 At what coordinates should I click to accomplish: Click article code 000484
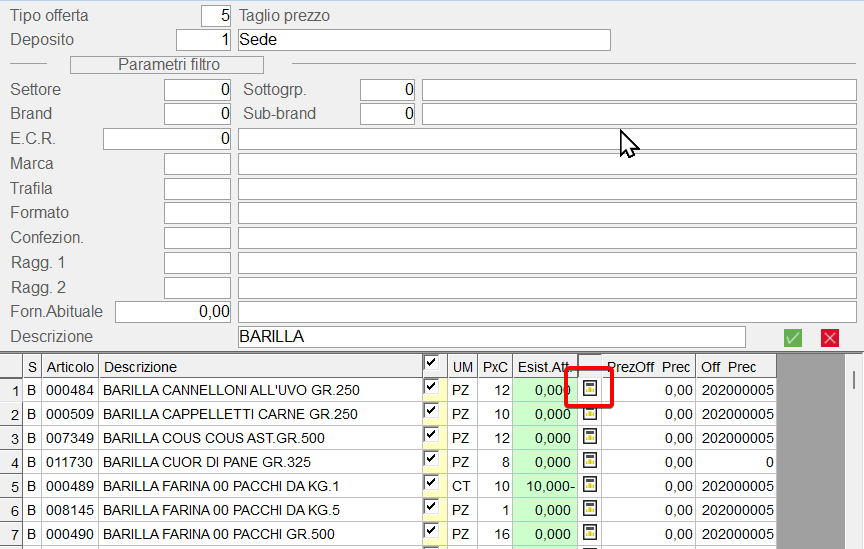click(70, 390)
